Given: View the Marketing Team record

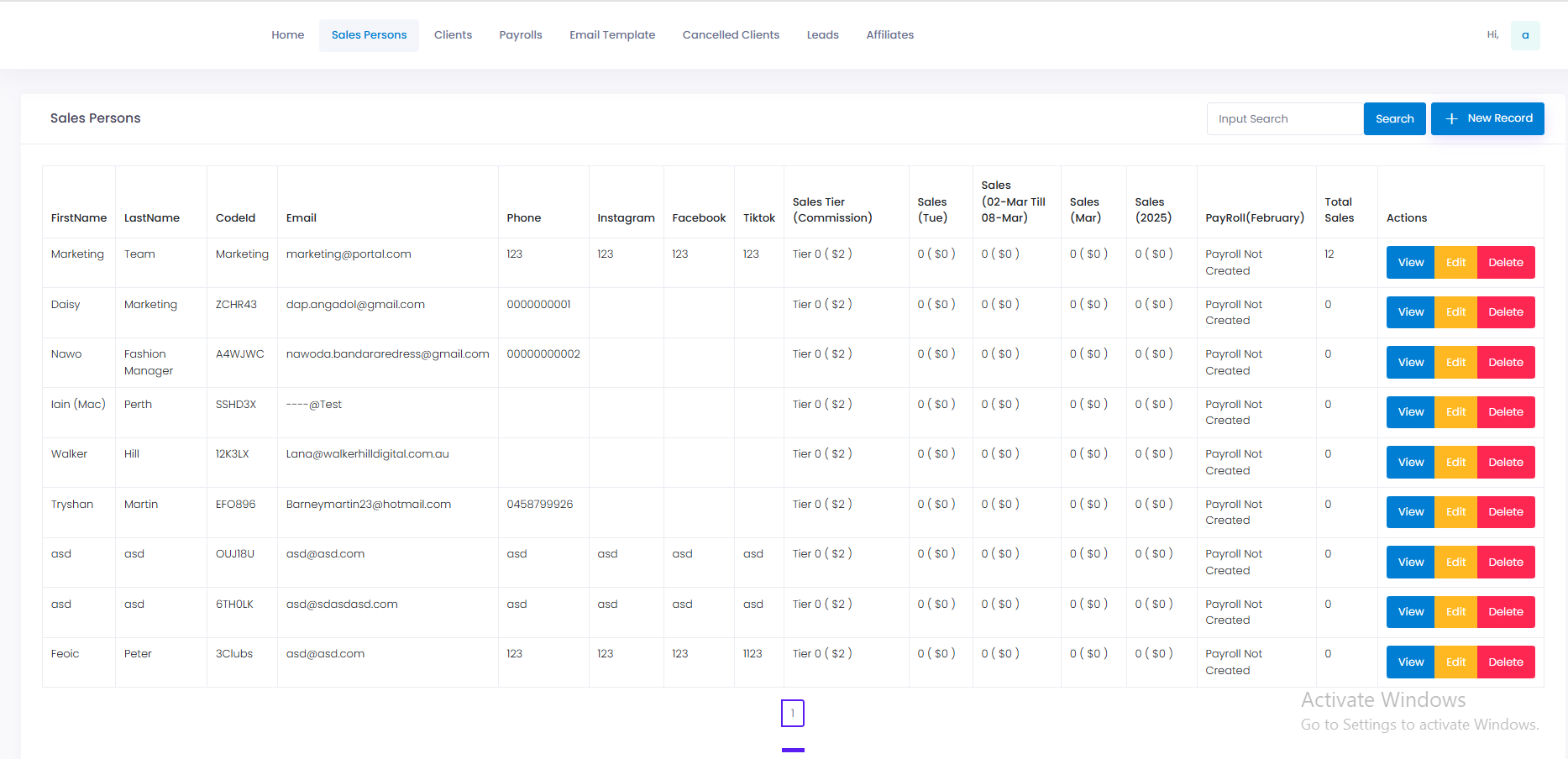Looking at the screenshot, I should 1410,263.
